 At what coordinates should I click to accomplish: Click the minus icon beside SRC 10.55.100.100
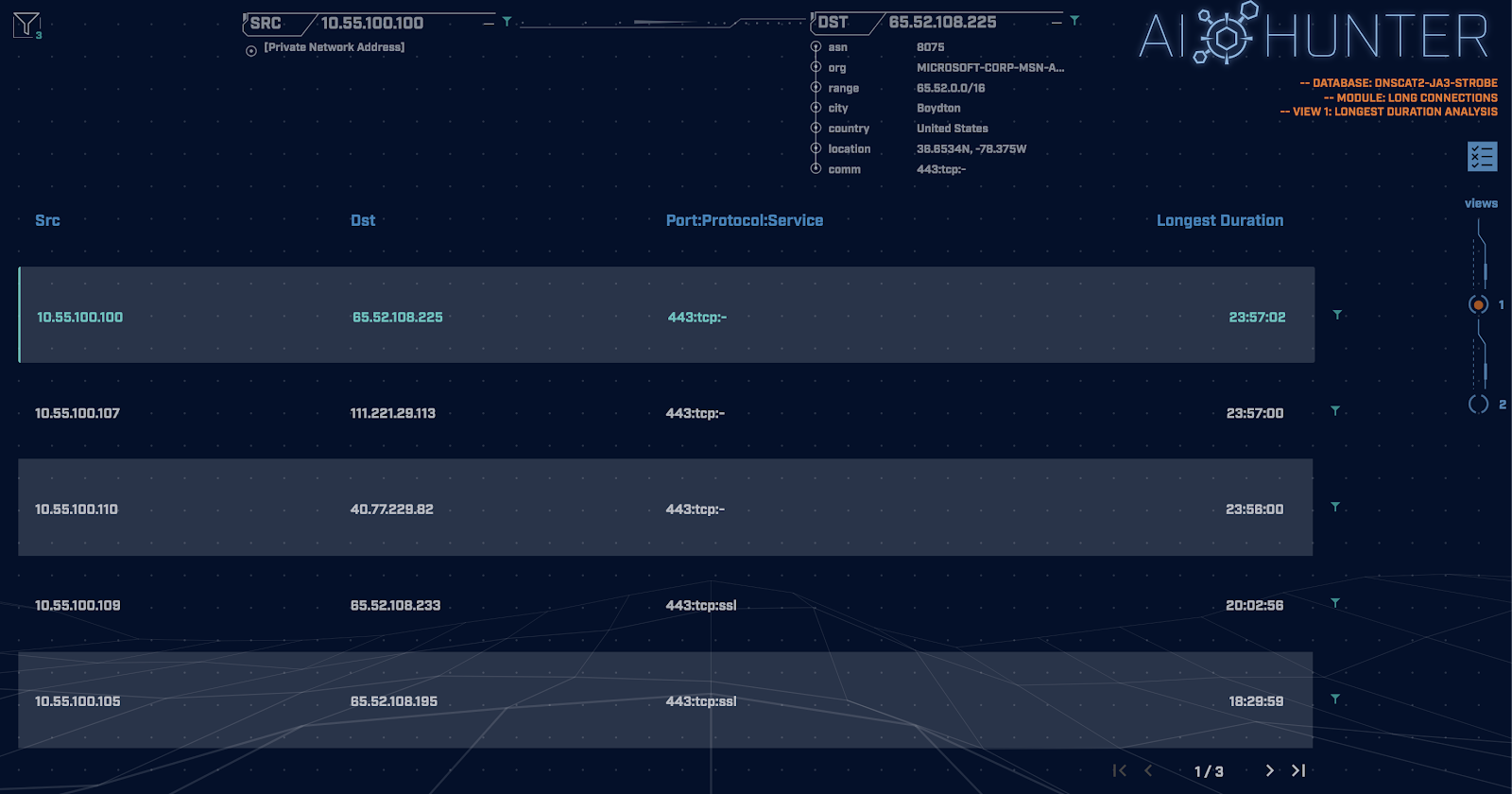point(489,23)
